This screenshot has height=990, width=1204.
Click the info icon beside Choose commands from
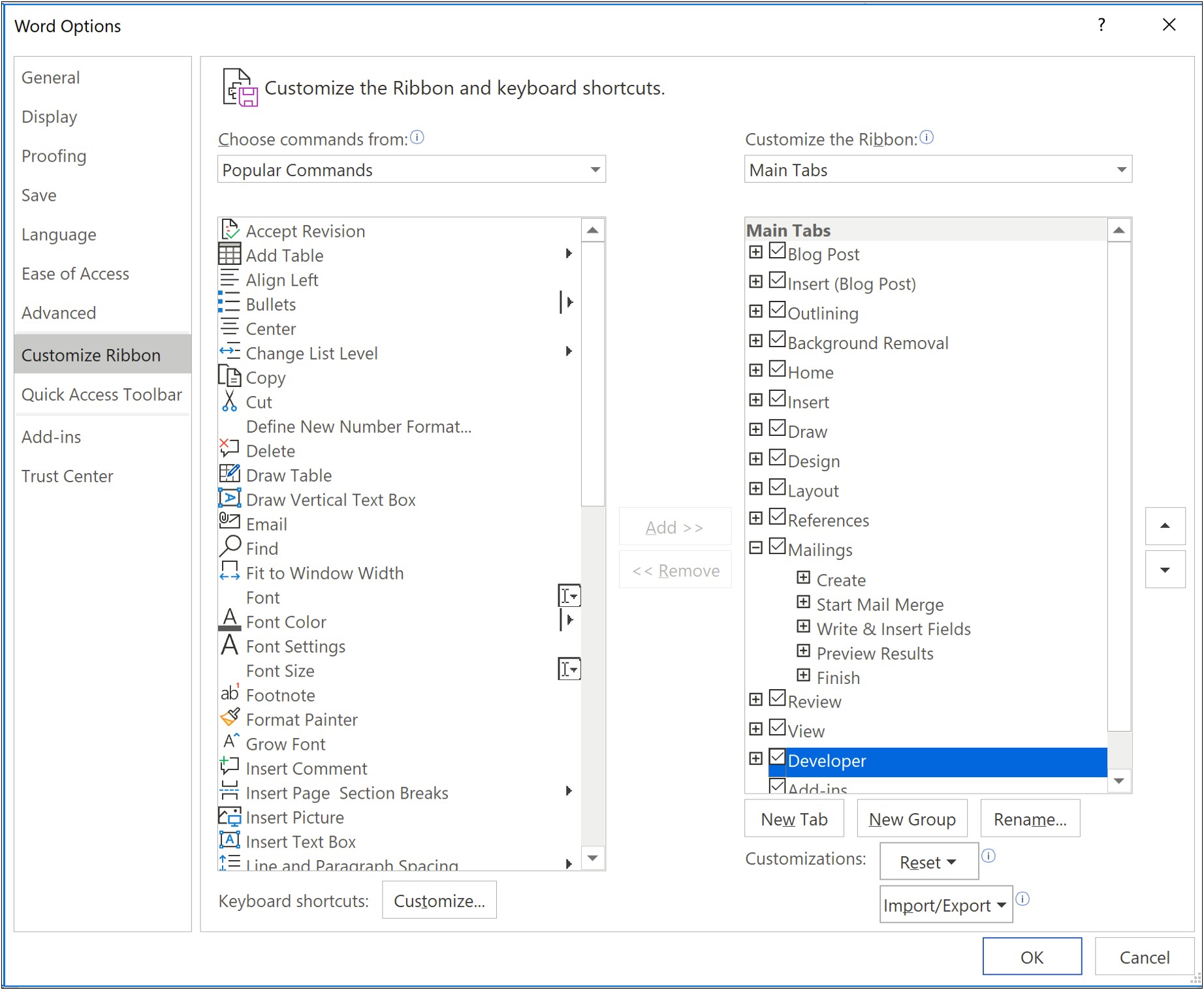pyautogui.click(x=417, y=138)
